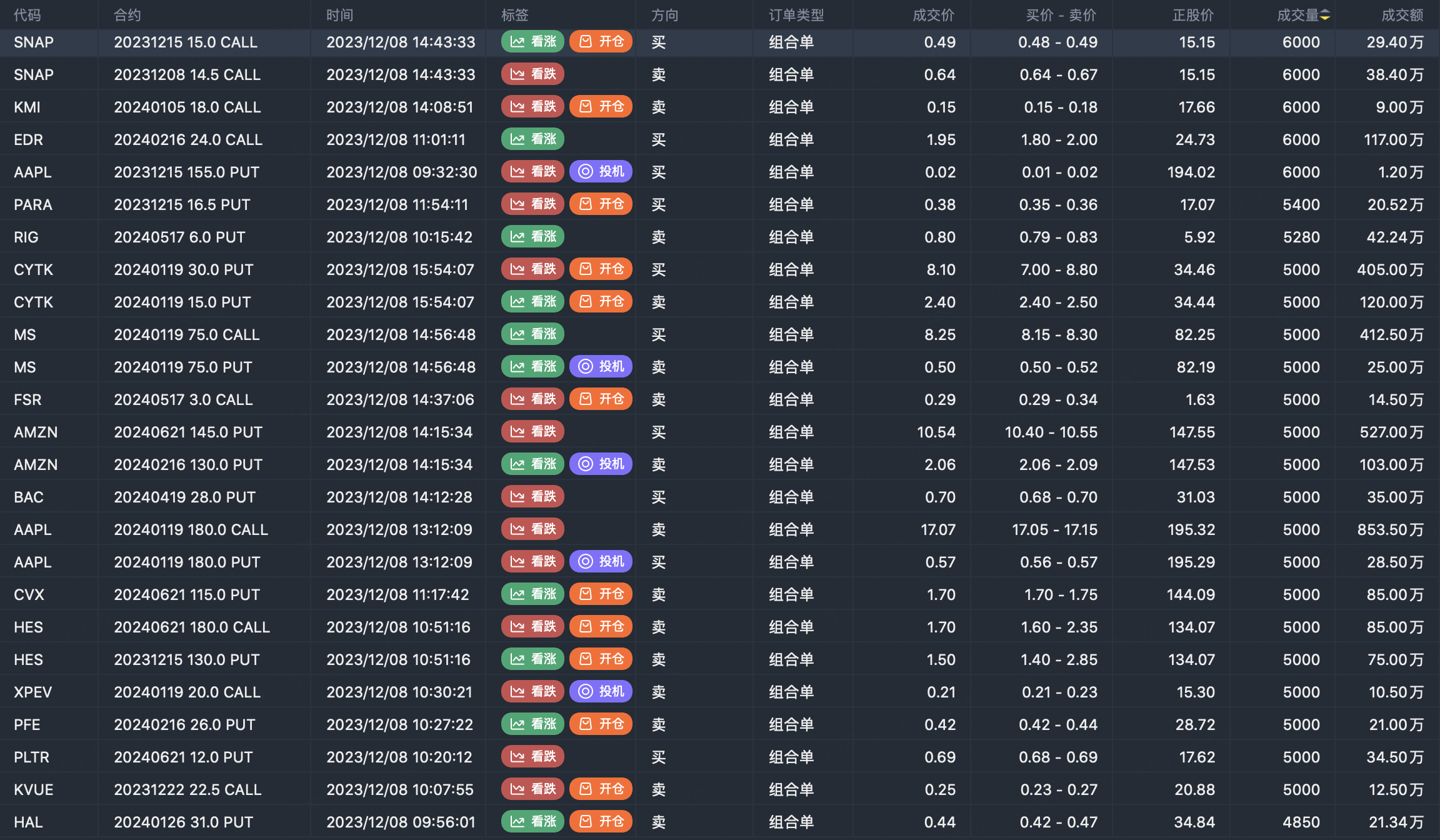
Task: Click the 代码 column header
Action: (x=27, y=15)
